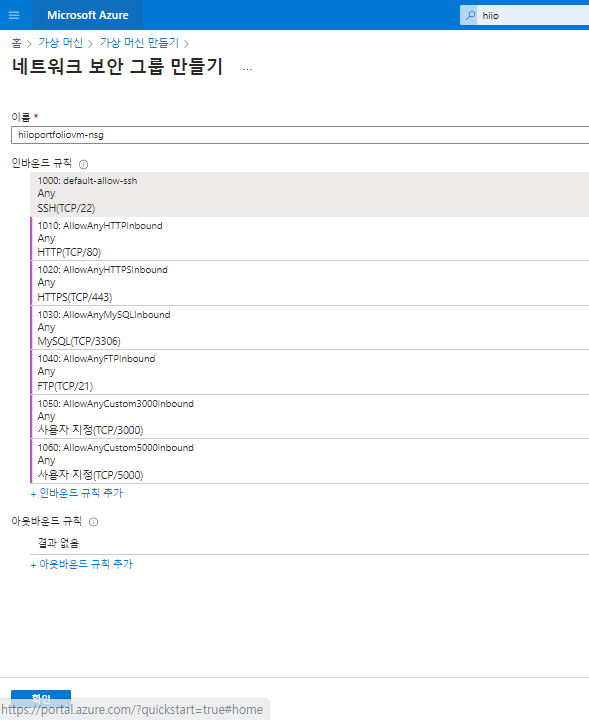Select rule 1000: default-allow-ssh
Screen dimensions: 589x720
pos(309,195)
